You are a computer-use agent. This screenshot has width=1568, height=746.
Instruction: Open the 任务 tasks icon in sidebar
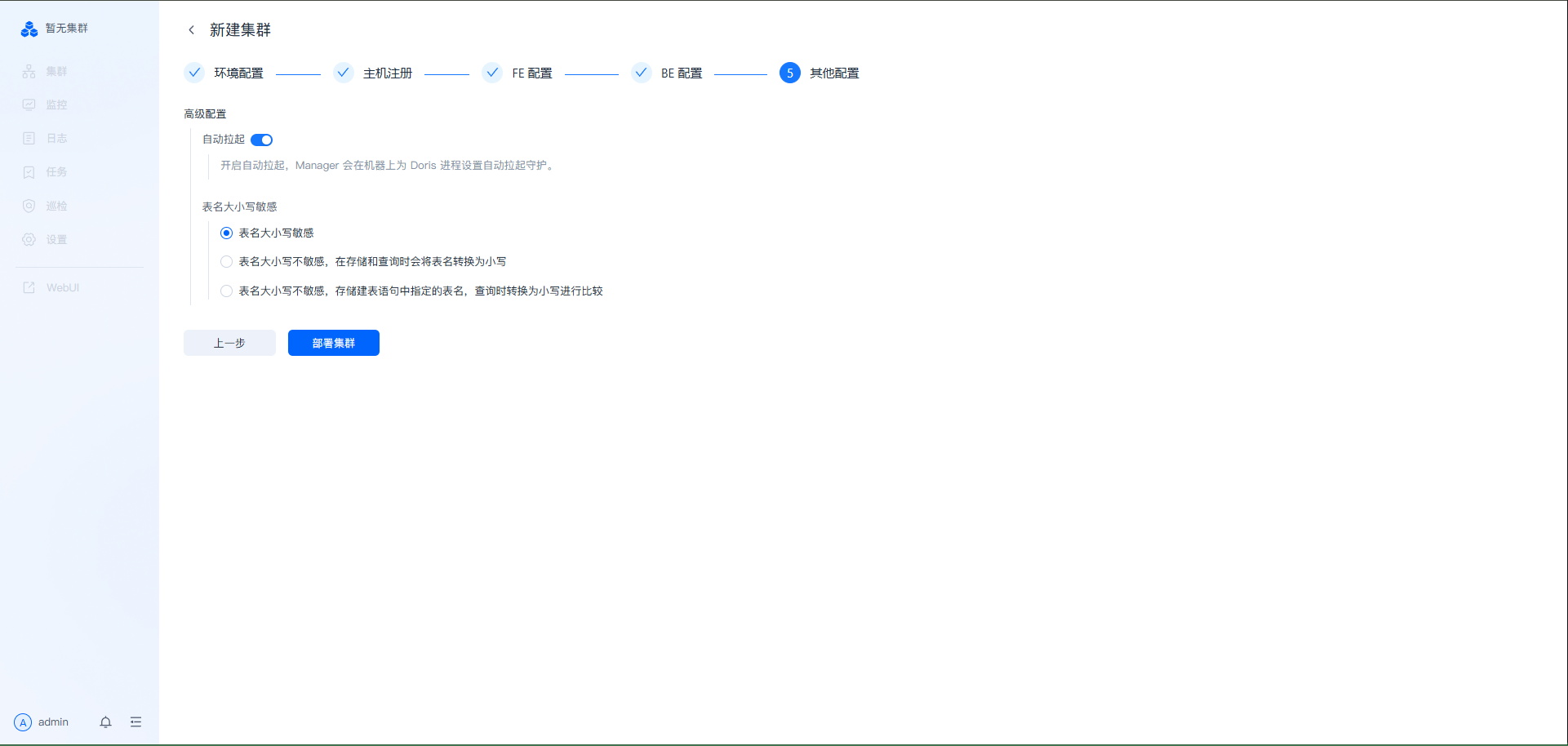point(29,172)
